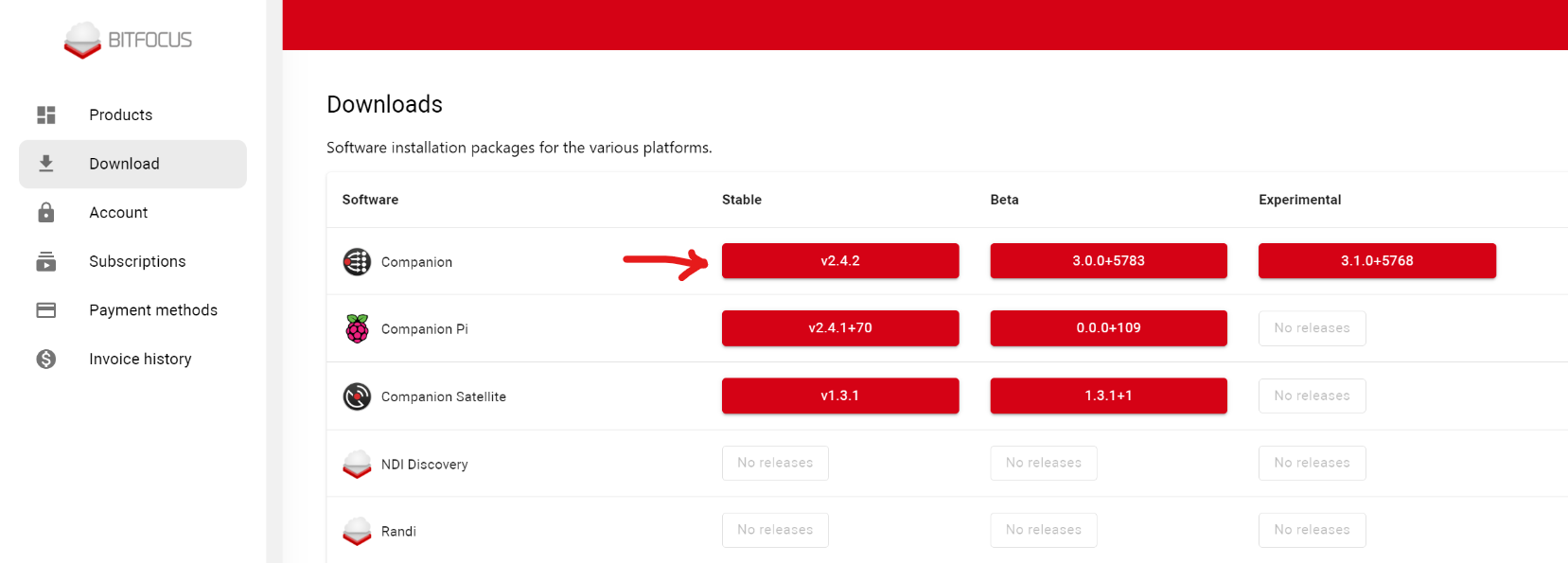This screenshot has height=563, width=1568.
Task: Go to the Account page
Action: [132, 212]
